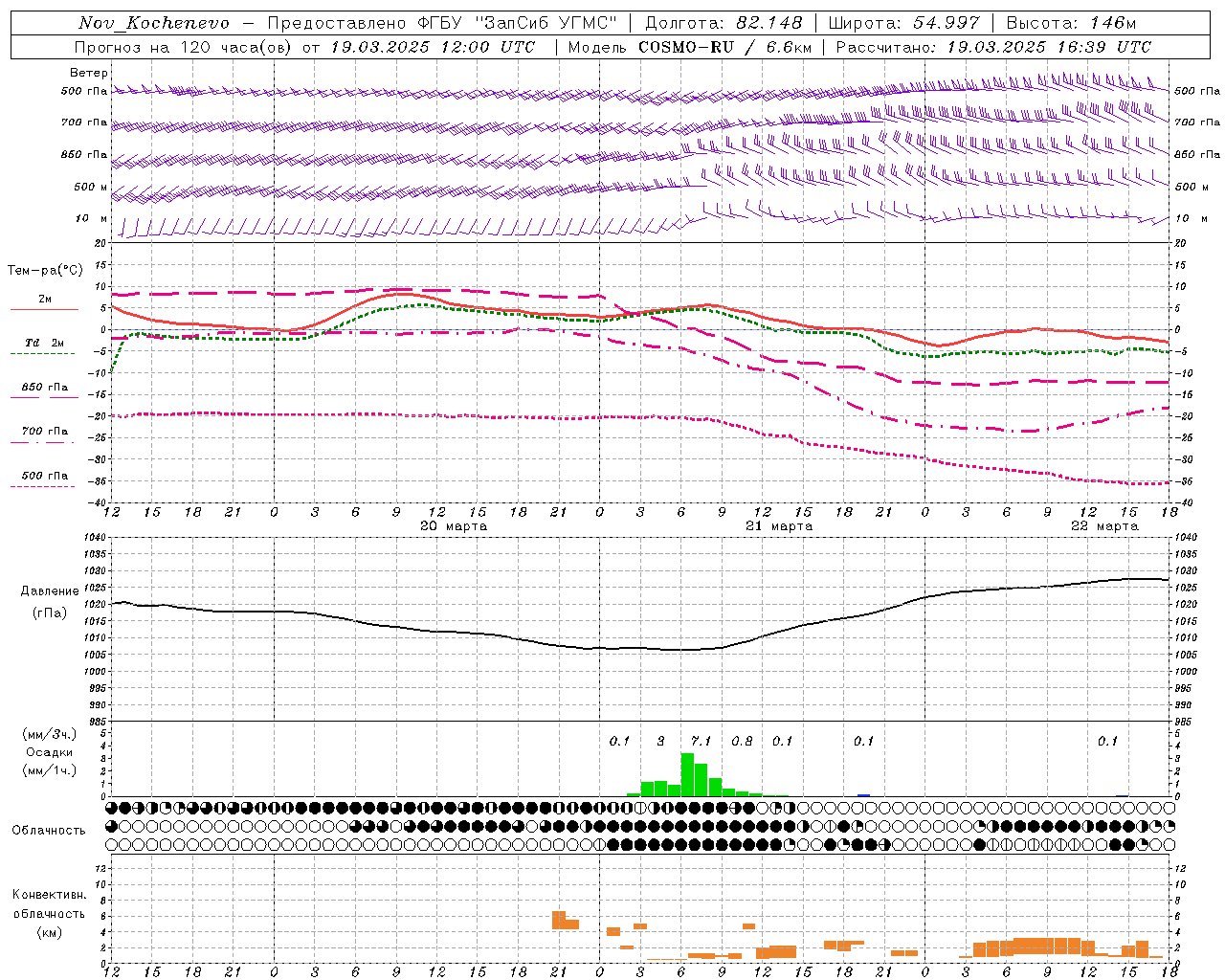Image resolution: width=1225 pixels, height=980 pixels.
Task: Click the Конвективн. облачность (км) label
Action: point(49,913)
